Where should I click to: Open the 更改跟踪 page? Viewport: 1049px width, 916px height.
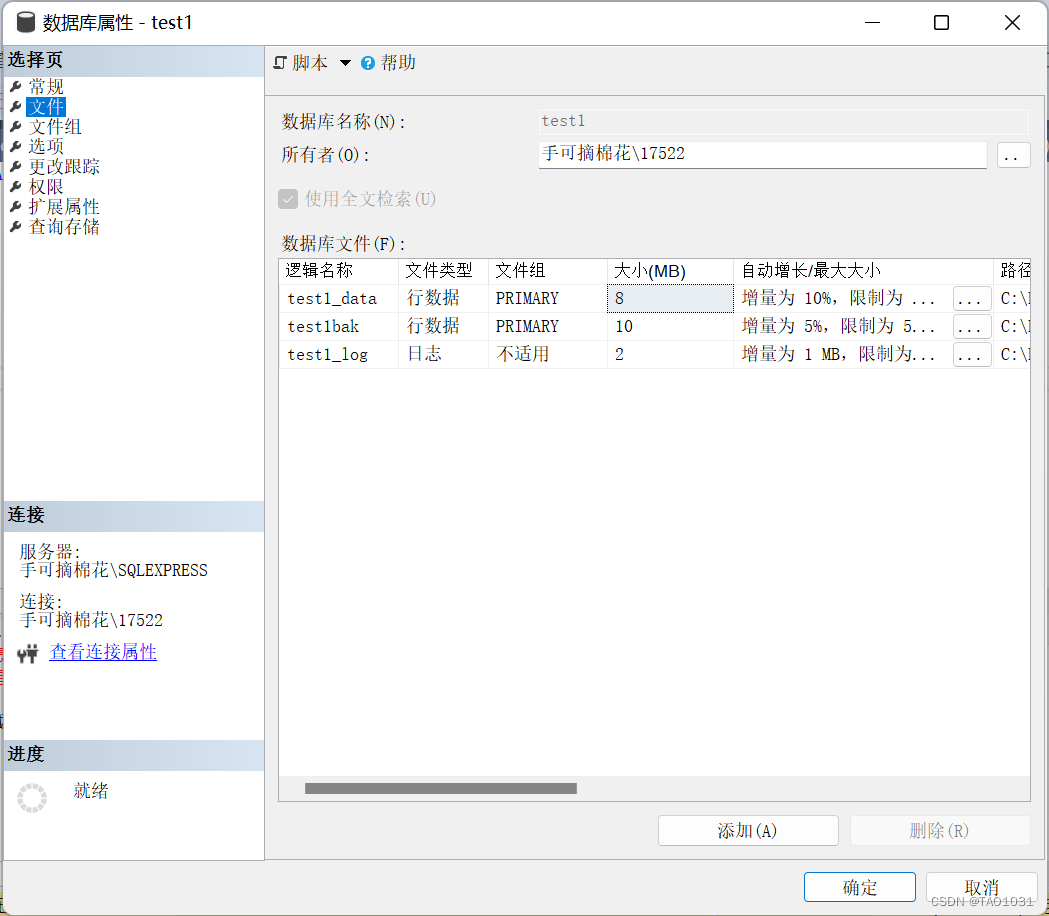64,166
